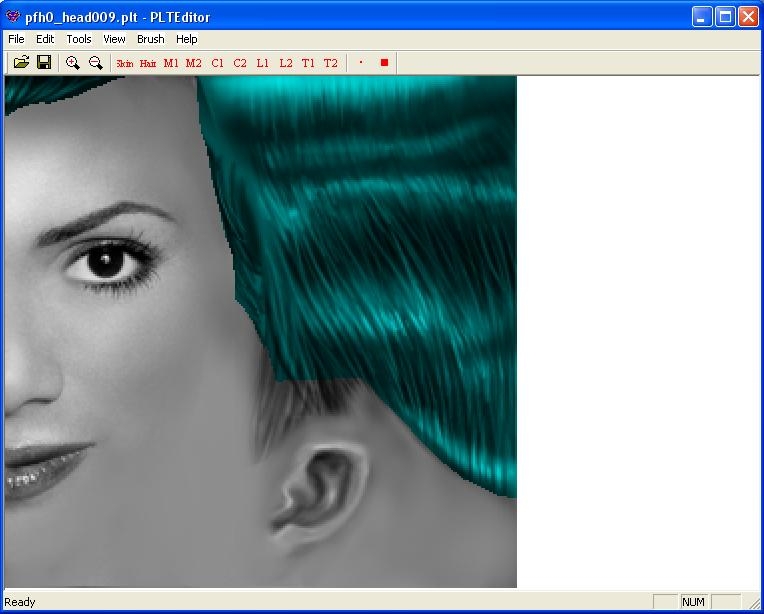
Task: Save the file with floppy disk icon
Action: [x=44, y=63]
